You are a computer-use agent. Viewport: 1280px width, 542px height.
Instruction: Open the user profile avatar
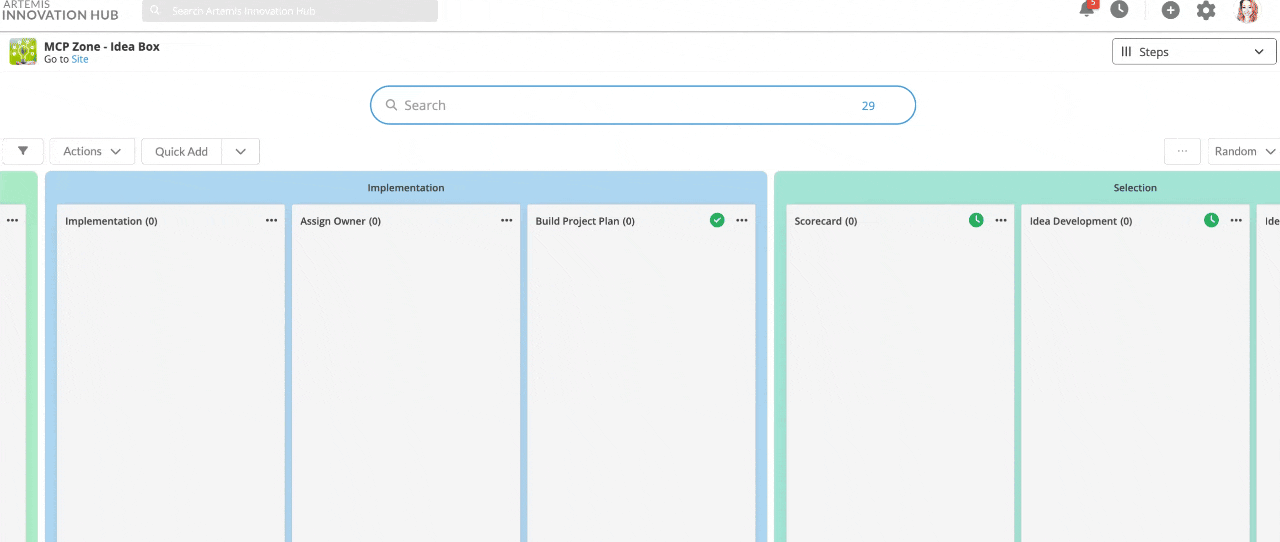coord(1247,11)
